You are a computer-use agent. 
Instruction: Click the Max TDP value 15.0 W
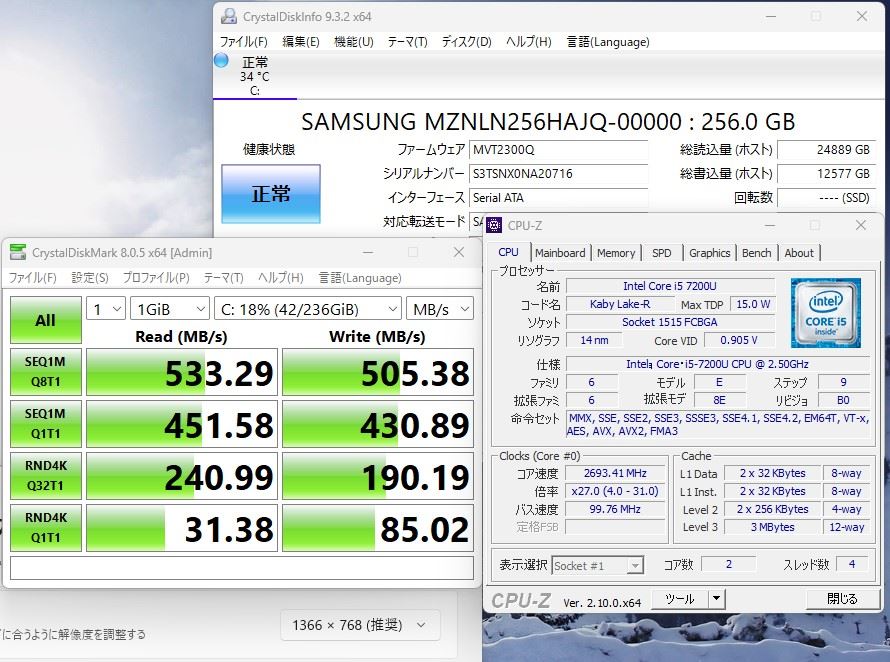coord(753,304)
